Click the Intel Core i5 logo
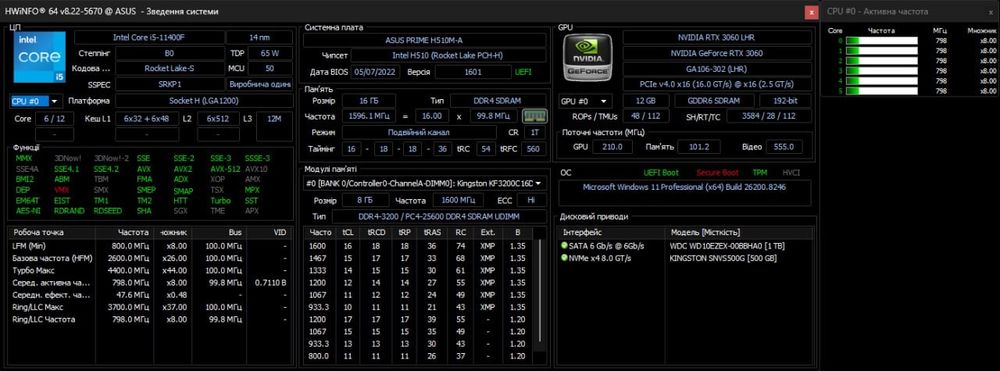 [x=40, y=57]
